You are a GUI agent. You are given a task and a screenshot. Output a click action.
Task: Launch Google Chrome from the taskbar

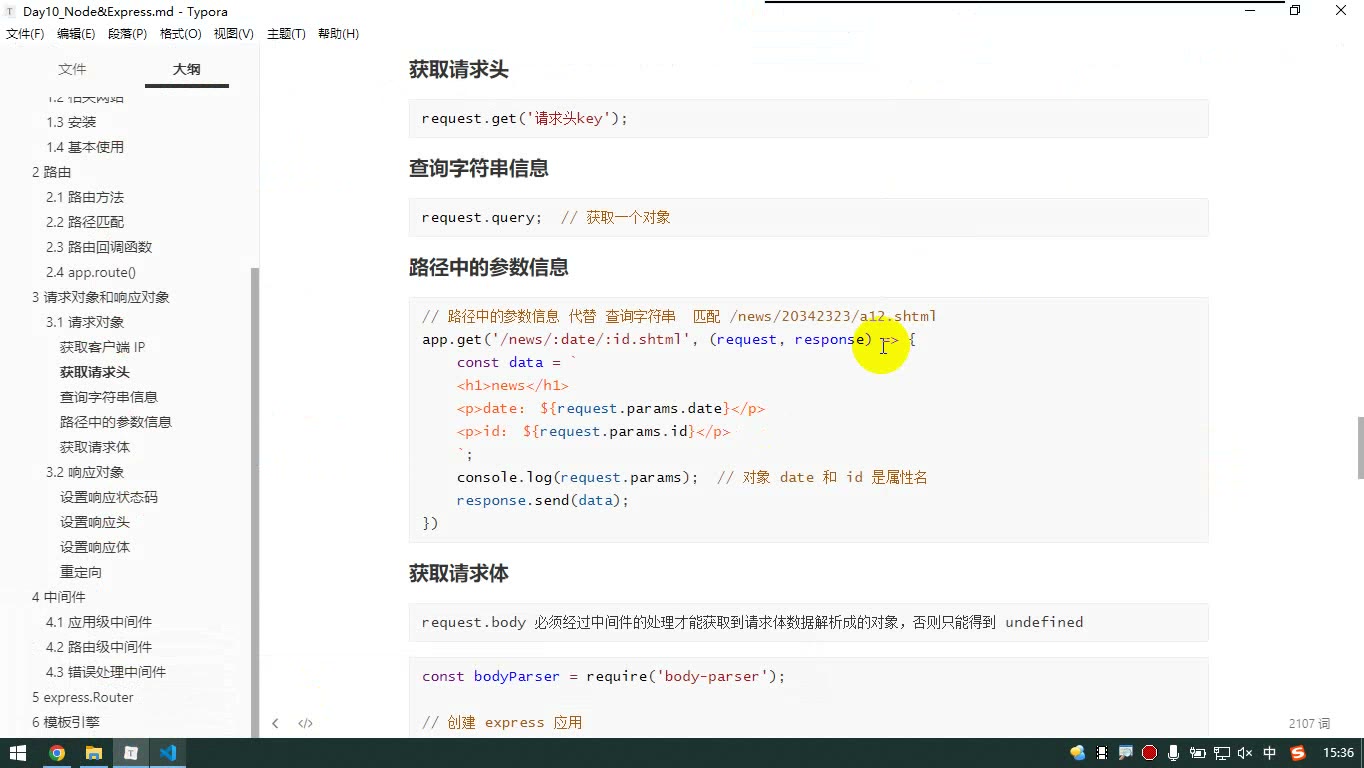[x=56, y=753]
